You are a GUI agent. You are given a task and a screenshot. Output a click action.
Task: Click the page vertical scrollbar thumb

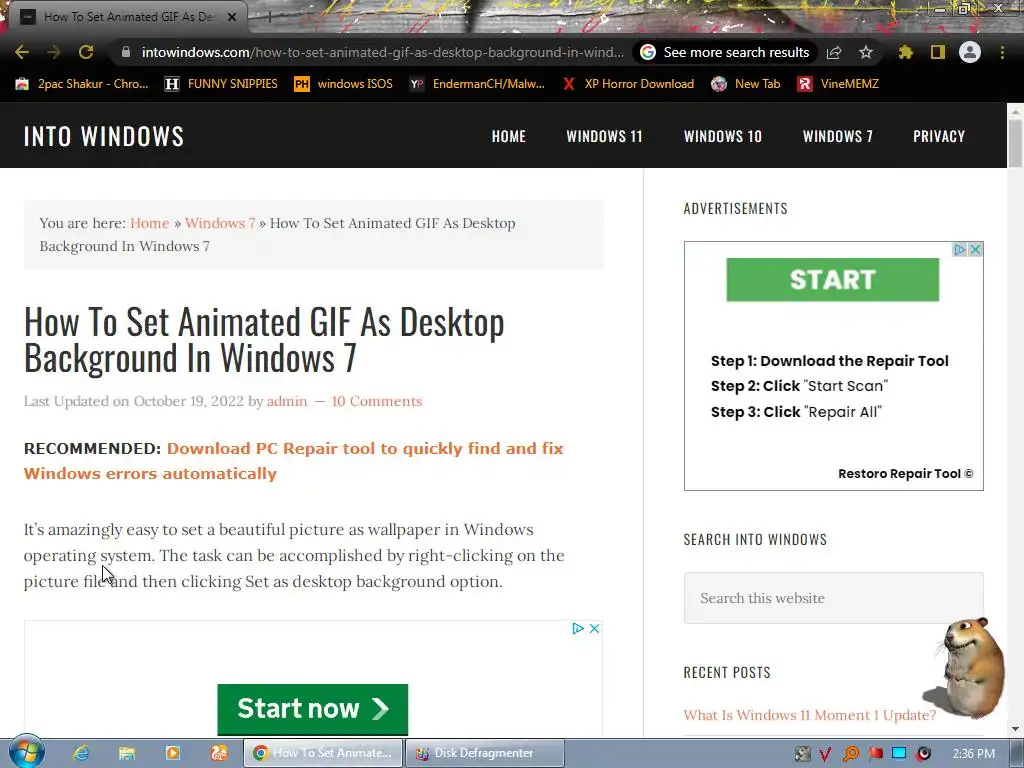pos(1016,144)
